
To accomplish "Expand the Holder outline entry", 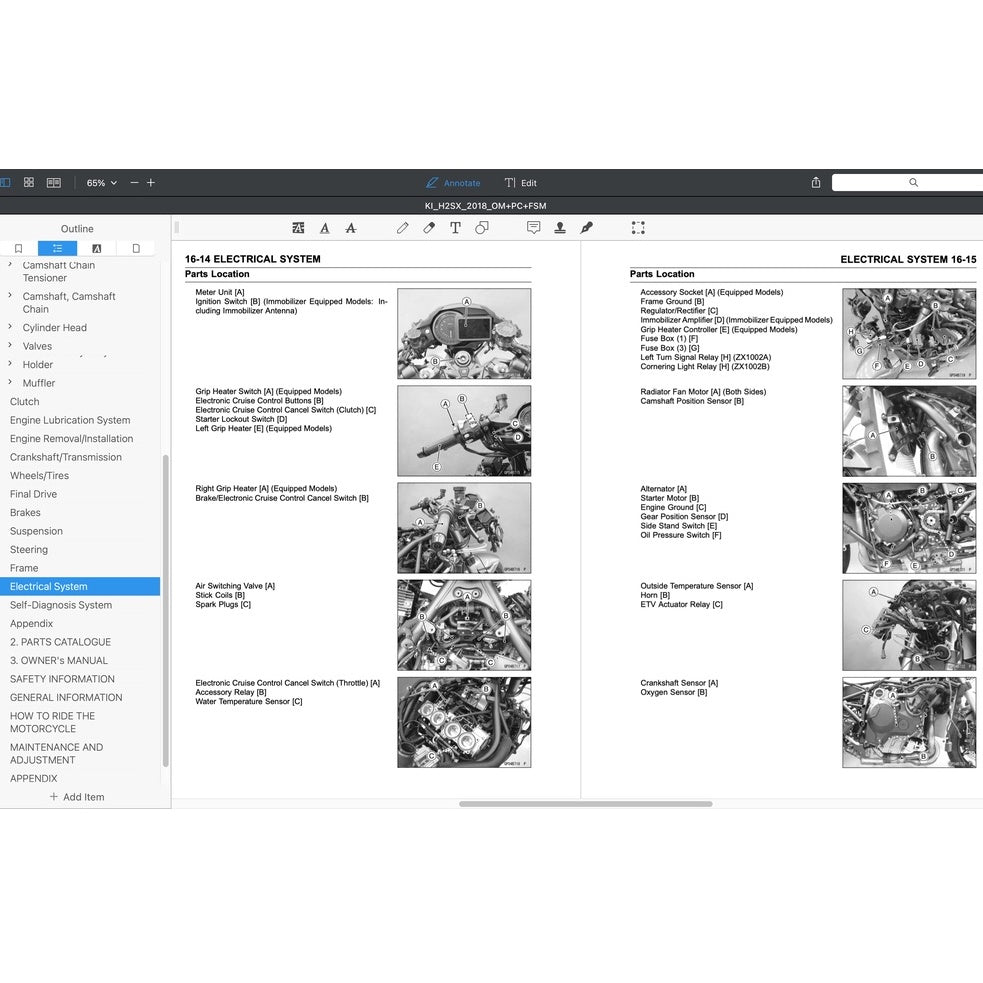I will tap(10, 364).
